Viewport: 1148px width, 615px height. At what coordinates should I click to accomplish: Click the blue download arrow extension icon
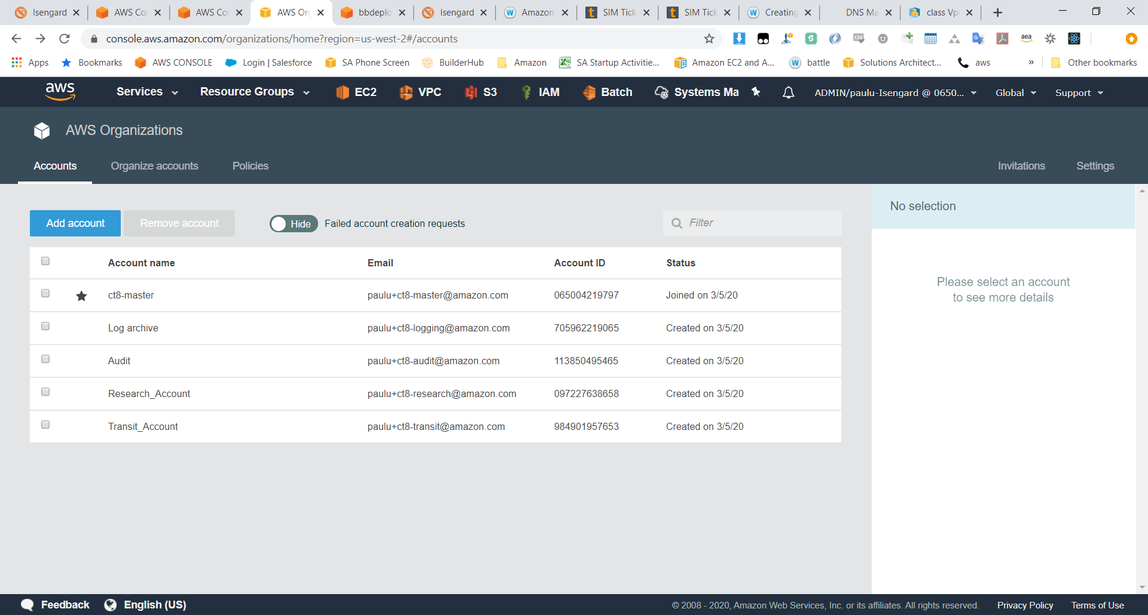[x=739, y=39]
